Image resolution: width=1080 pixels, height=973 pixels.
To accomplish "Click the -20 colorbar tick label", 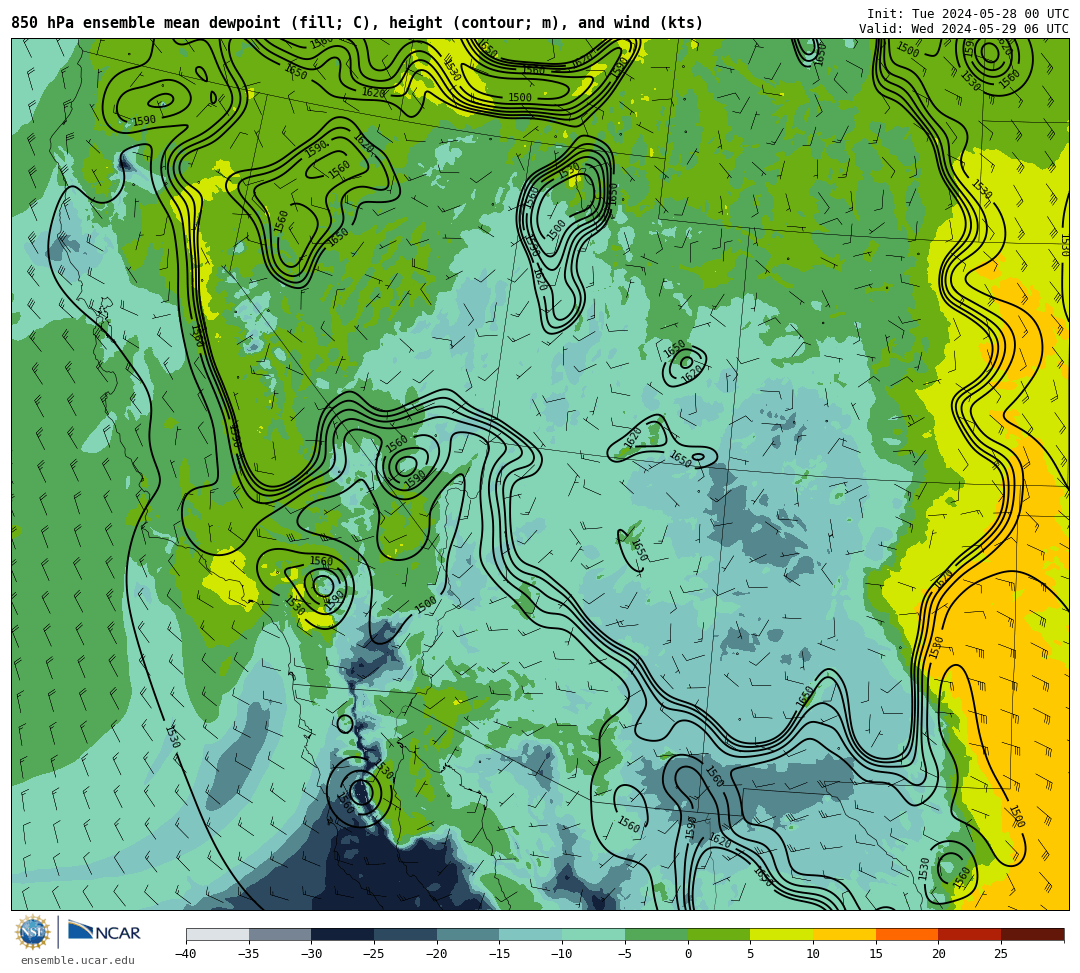I will point(436,954).
